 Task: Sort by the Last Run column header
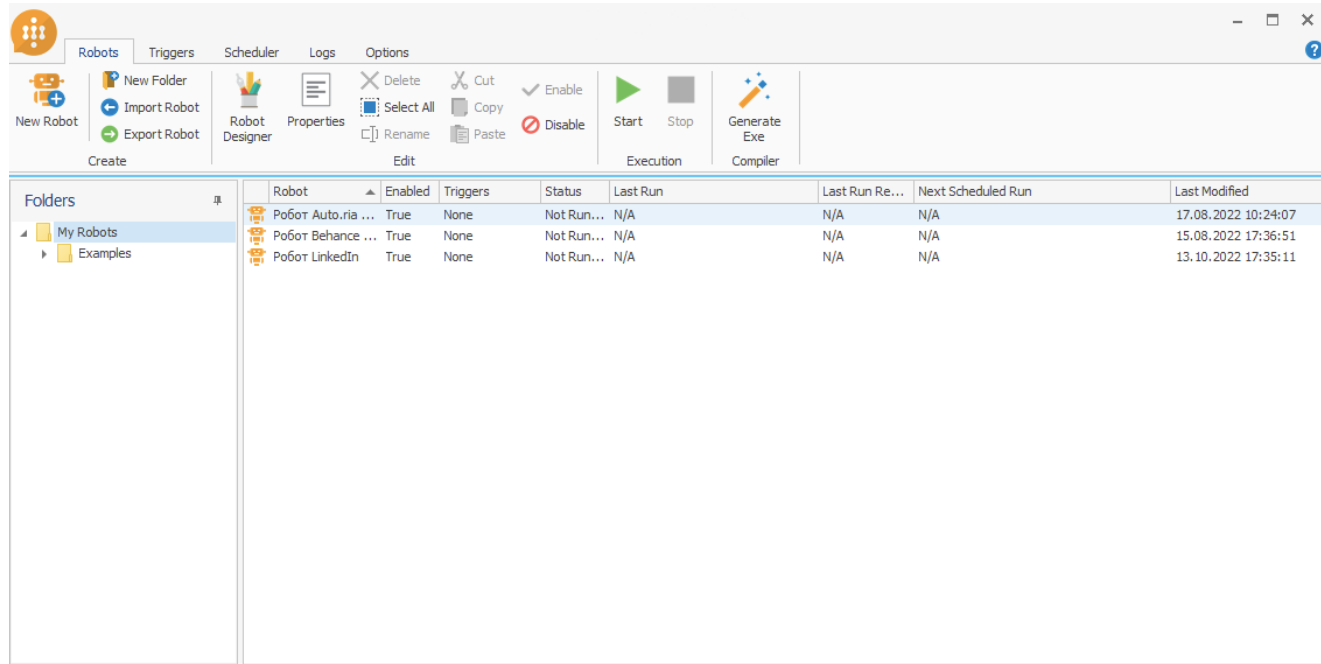coord(713,191)
